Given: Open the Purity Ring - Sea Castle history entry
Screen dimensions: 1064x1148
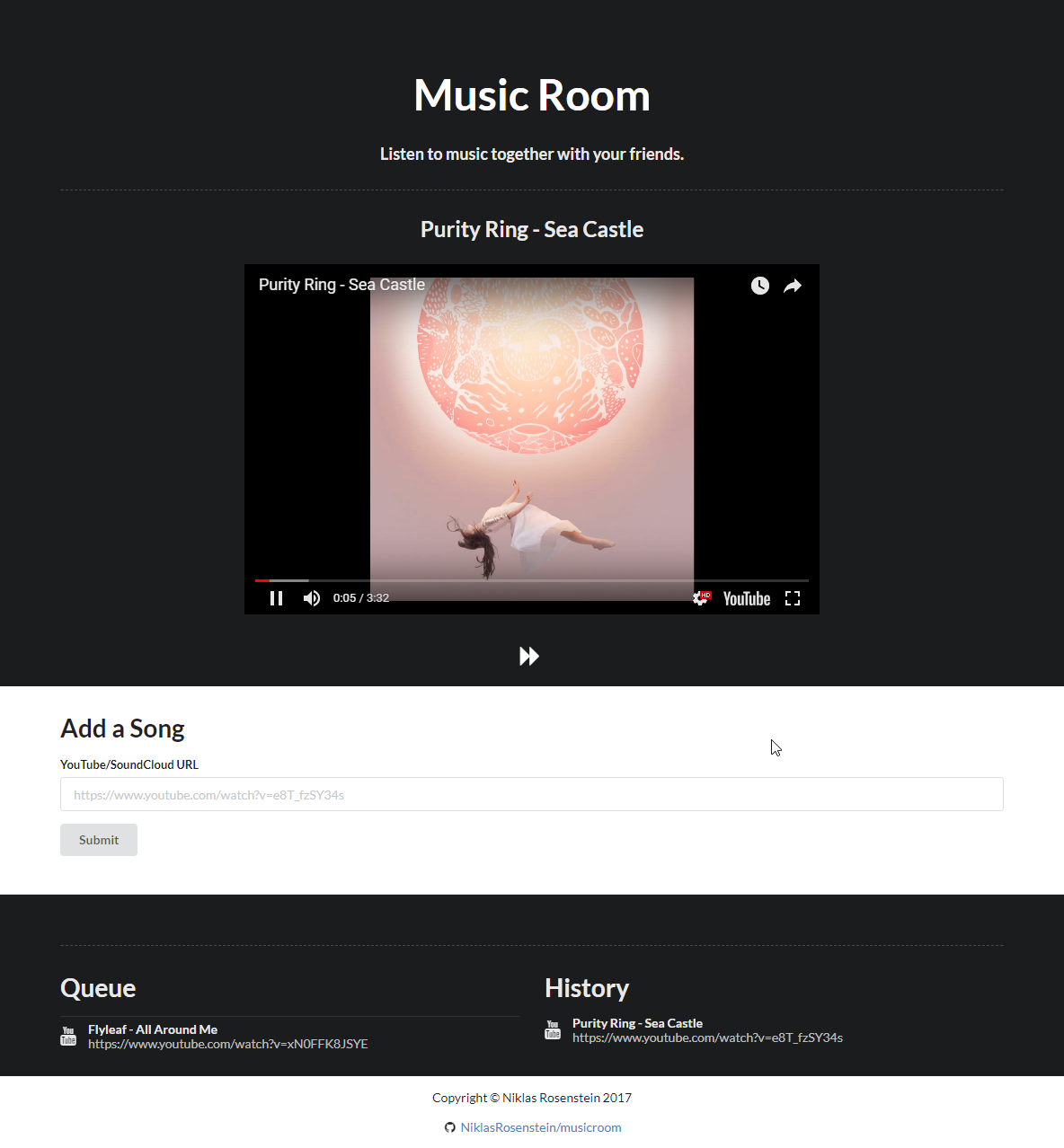Looking at the screenshot, I should pyautogui.click(x=637, y=1023).
